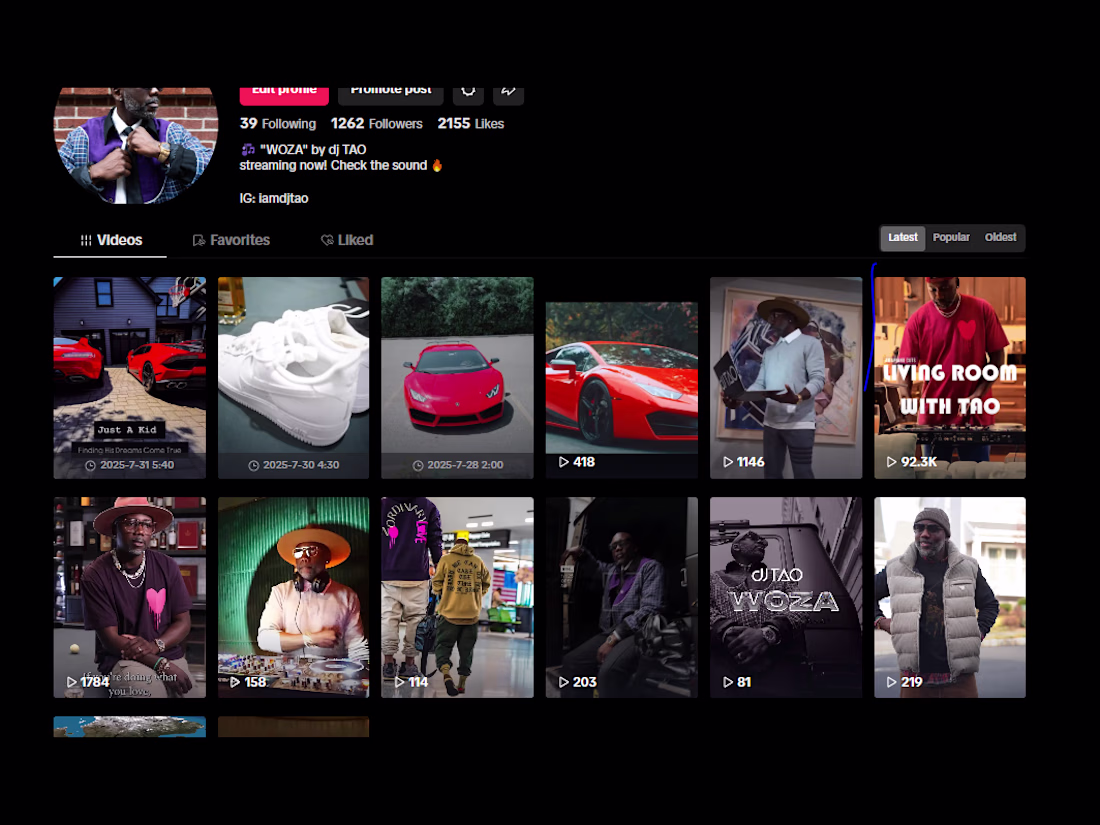This screenshot has height=825, width=1100.
Task: Click the play icon next to 418
Action: 563,462
